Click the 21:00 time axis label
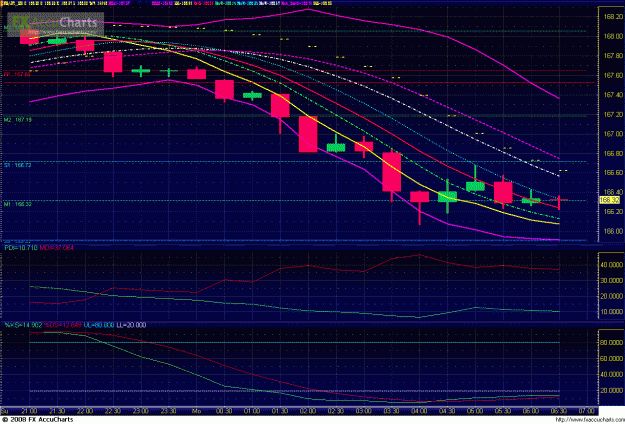The height and width of the screenshot is (424, 625). click(29, 411)
